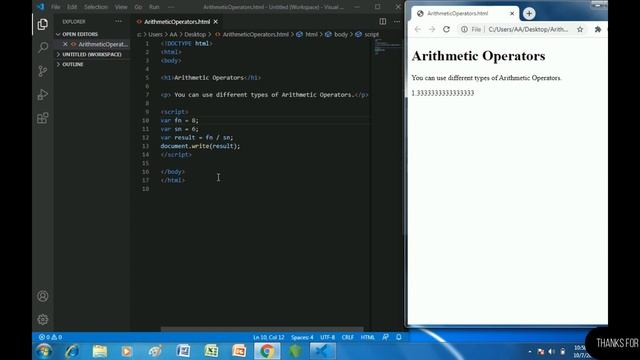The width and height of the screenshot is (640, 360).
Task: Open the Run menu
Action: (x=154, y=7)
